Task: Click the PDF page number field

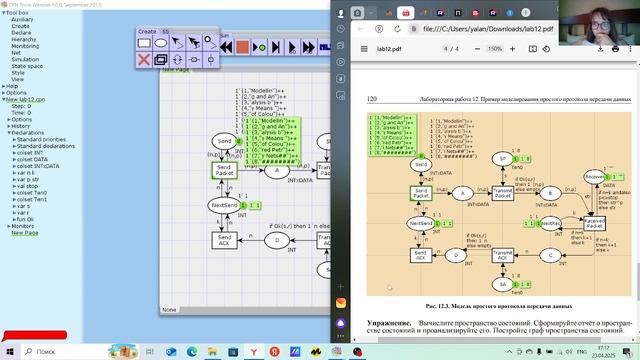Action: (446, 49)
